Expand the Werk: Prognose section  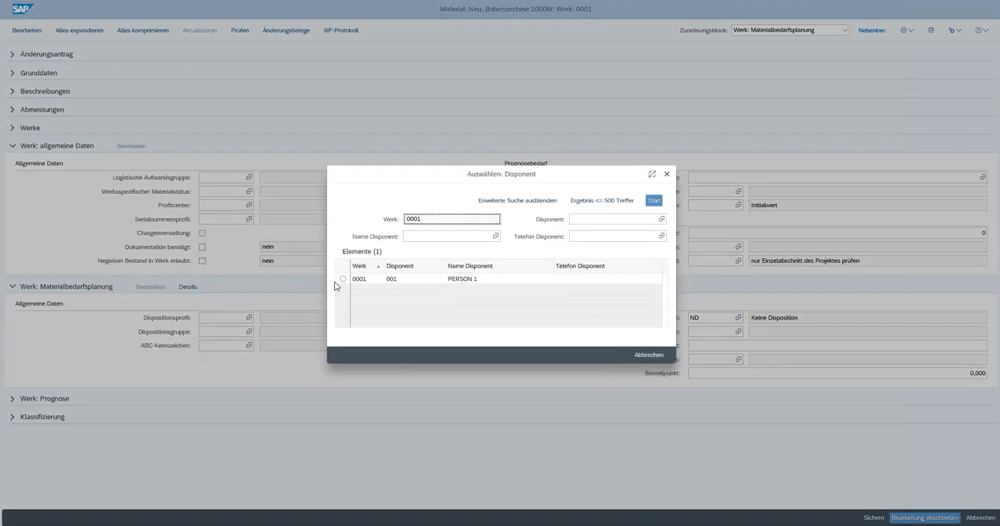point(12,398)
